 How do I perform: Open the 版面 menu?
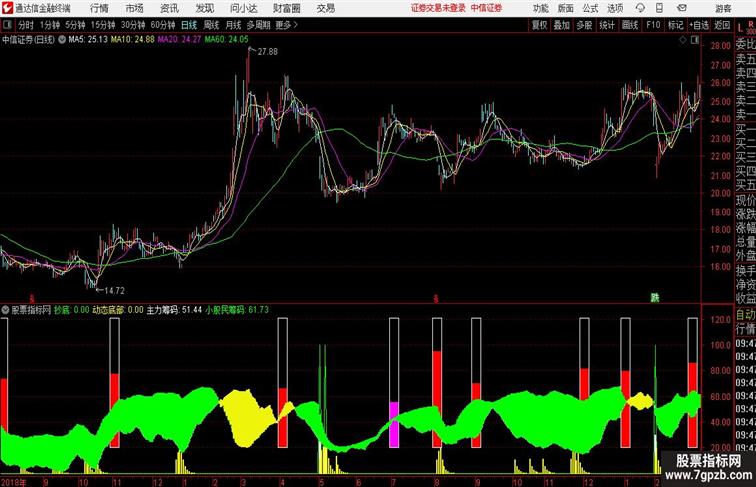tap(566, 8)
